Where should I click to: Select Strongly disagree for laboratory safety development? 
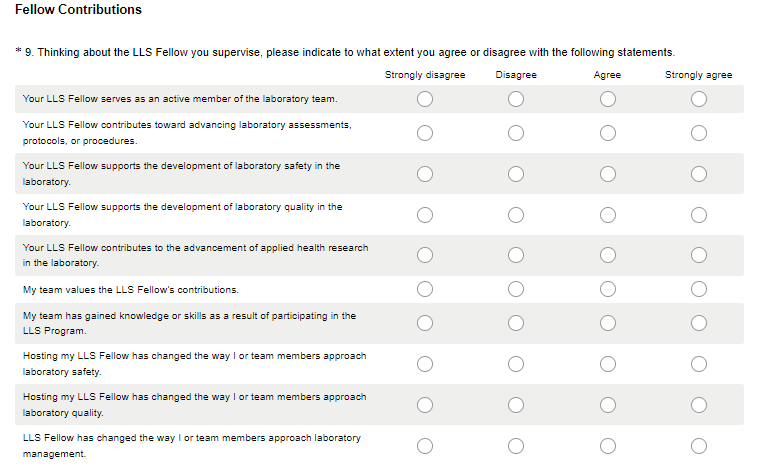click(425, 174)
